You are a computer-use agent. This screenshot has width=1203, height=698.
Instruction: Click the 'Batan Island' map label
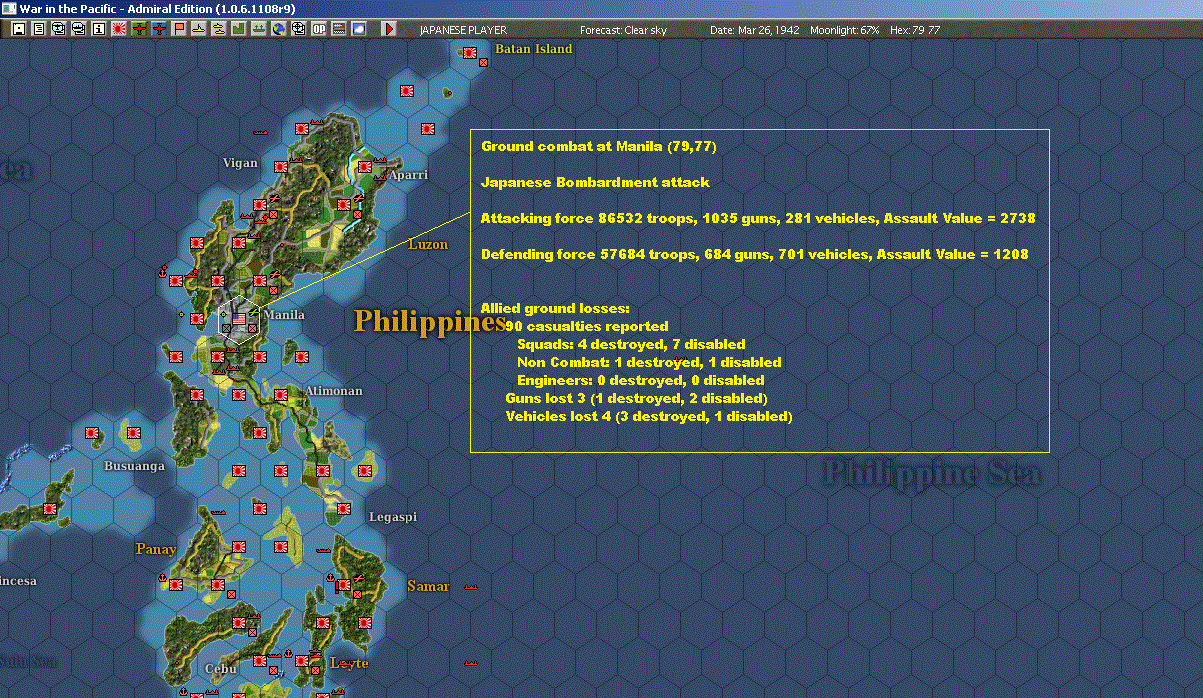(x=534, y=49)
